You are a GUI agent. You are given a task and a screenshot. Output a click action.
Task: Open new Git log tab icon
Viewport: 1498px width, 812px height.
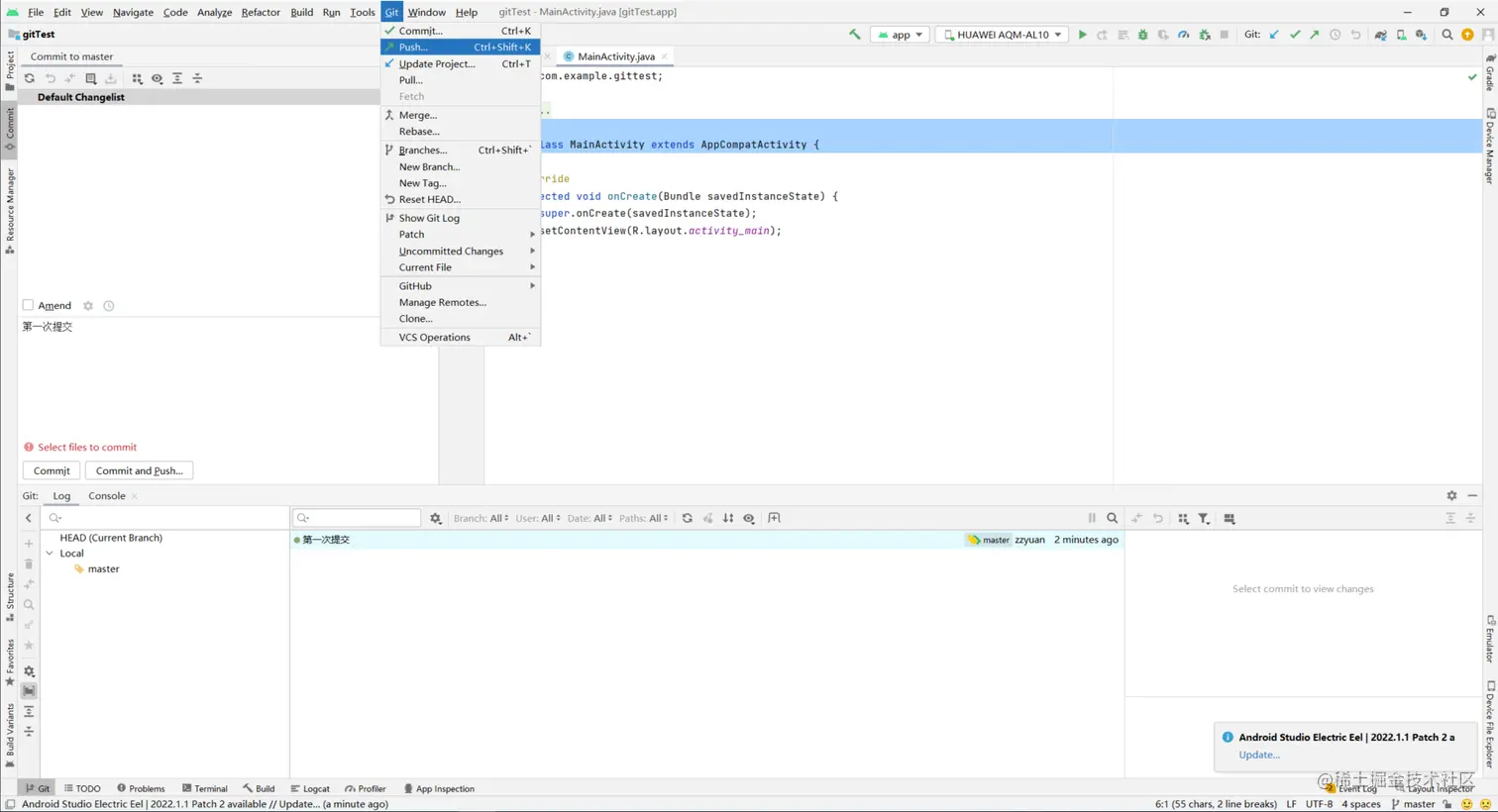tap(774, 518)
